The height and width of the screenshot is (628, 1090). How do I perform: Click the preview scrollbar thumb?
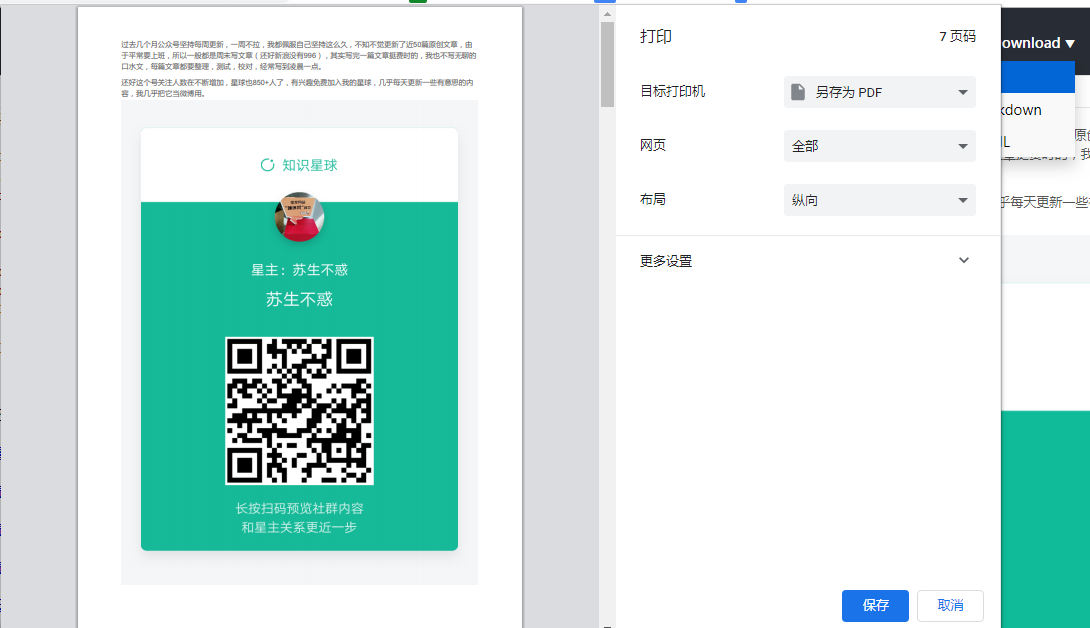(607, 64)
